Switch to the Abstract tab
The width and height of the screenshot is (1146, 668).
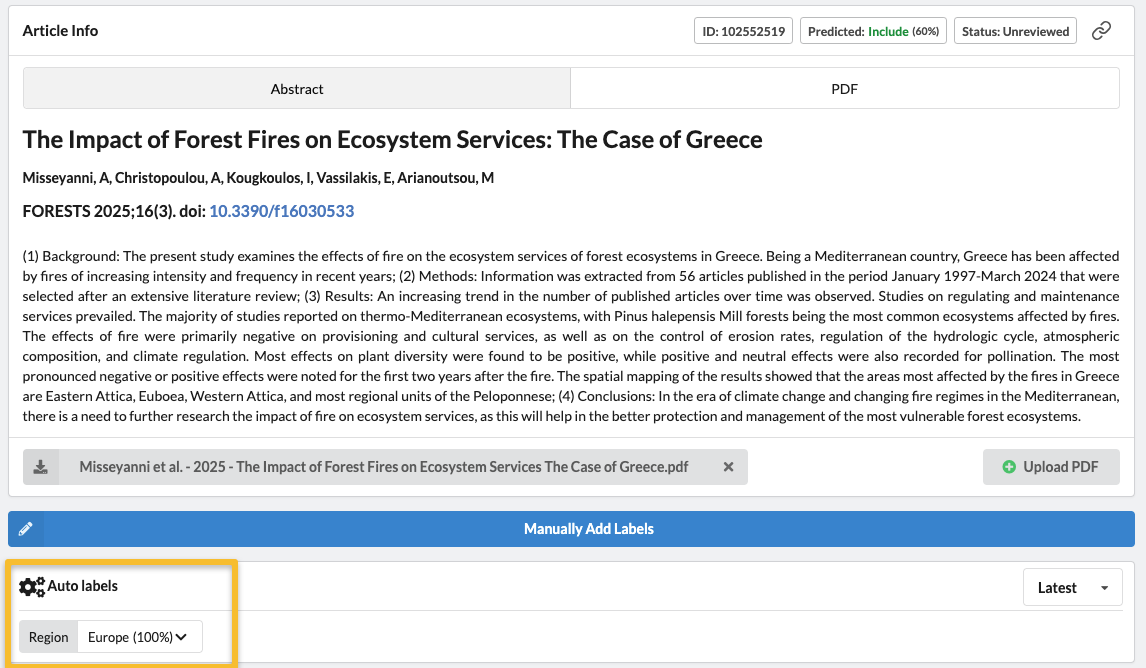[297, 89]
